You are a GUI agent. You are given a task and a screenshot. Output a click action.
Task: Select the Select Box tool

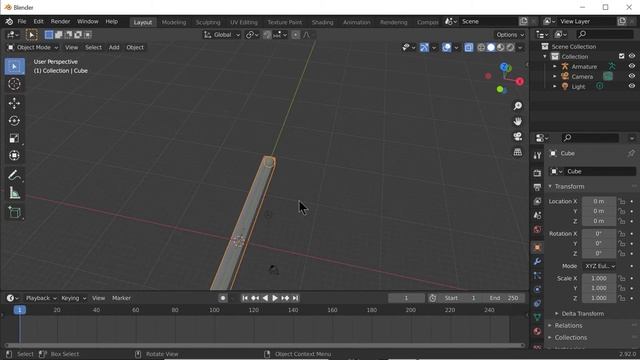[14, 67]
